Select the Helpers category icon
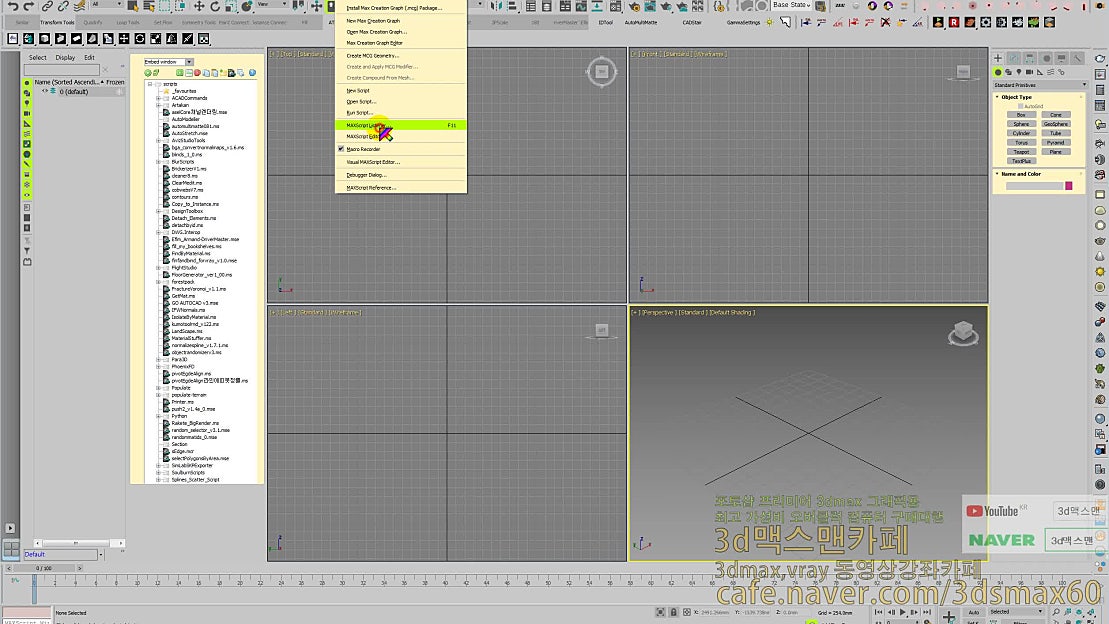Screen dimensions: 1109x624 pos(1038,71)
